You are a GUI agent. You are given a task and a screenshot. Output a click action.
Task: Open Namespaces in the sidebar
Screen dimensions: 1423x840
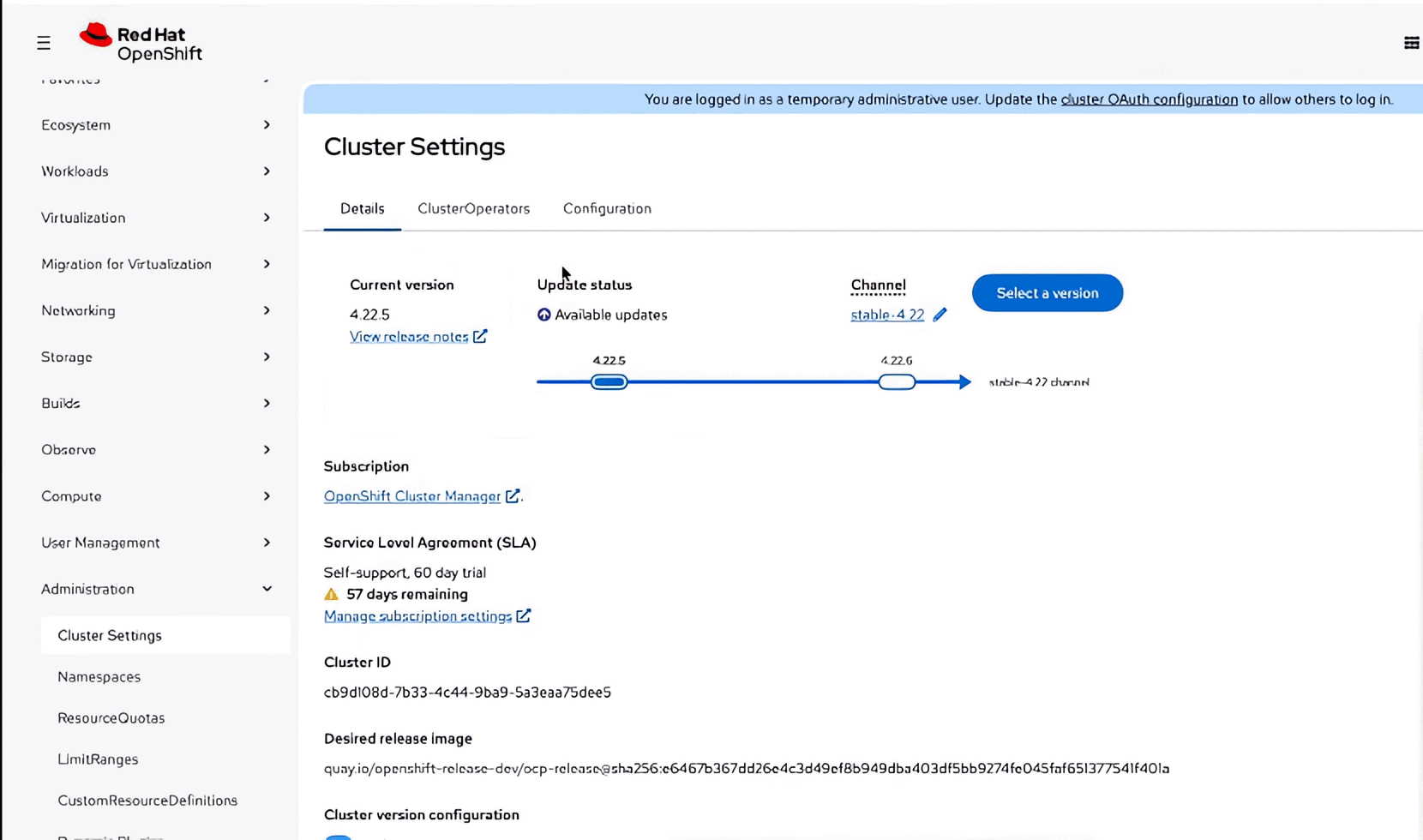[x=99, y=676]
